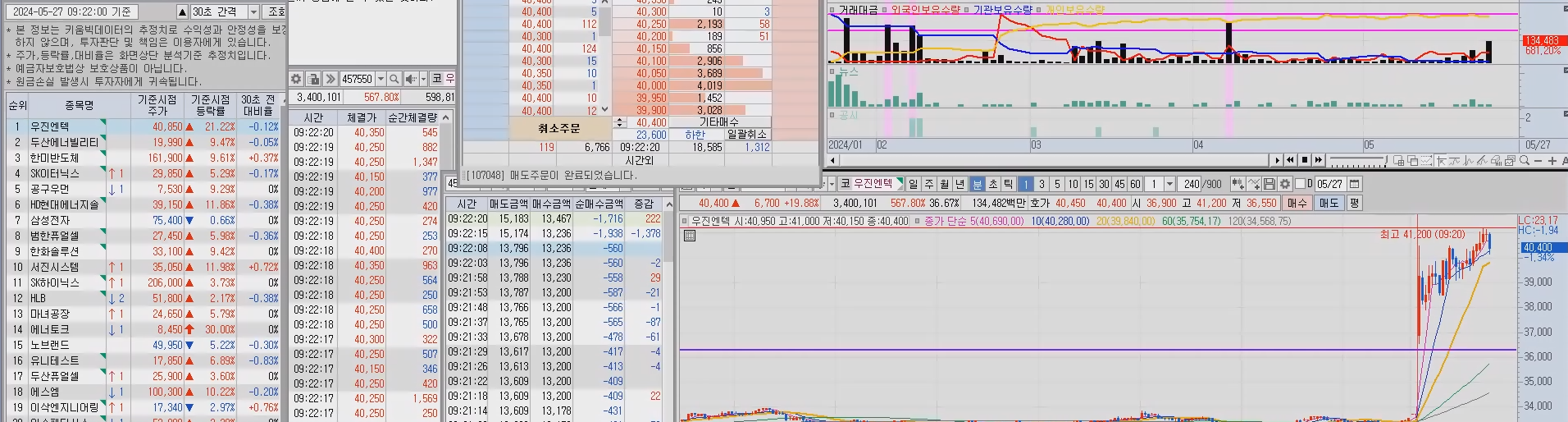This screenshot has width=1568, height=422.
Task: Click the 취소주문 cancel order button
Action: (559, 128)
